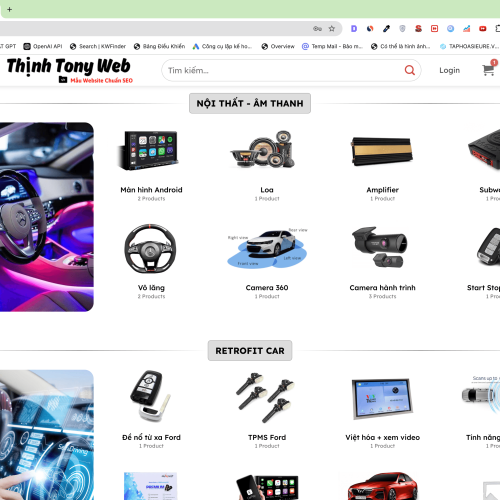
Task: Open the purple D extension
Action: click(354, 29)
